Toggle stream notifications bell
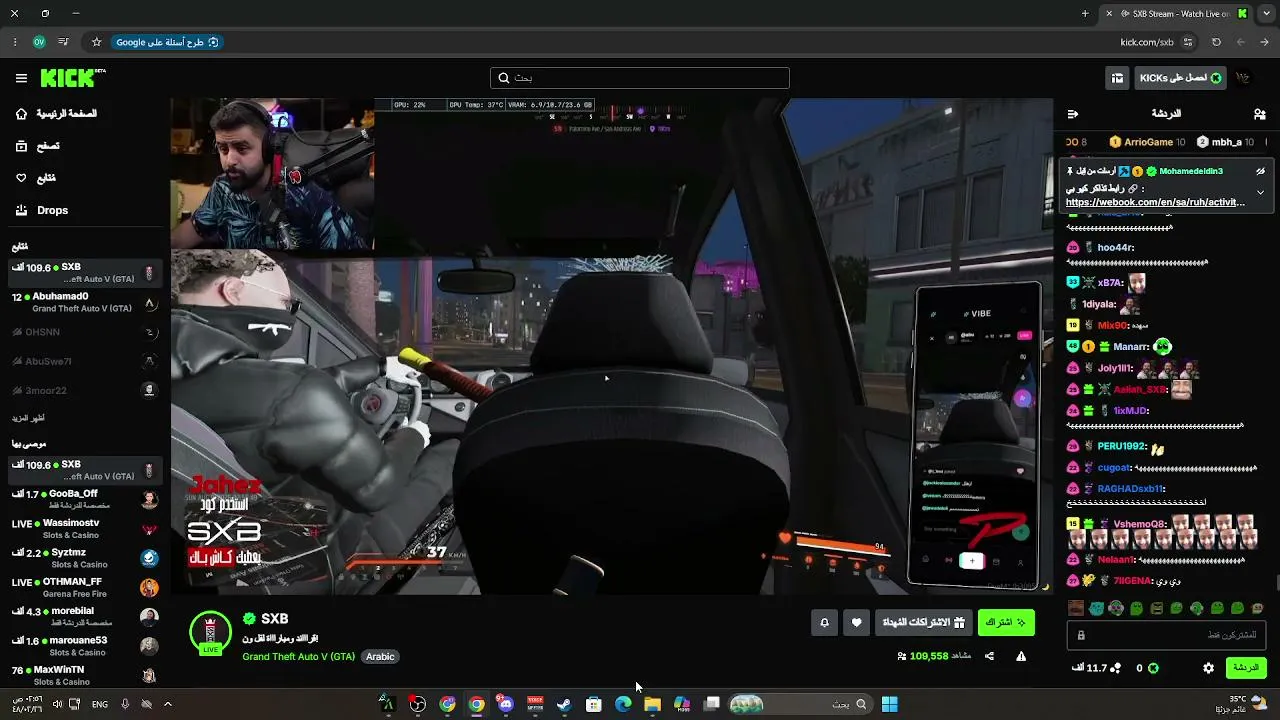1280x720 pixels. (x=824, y=622)
